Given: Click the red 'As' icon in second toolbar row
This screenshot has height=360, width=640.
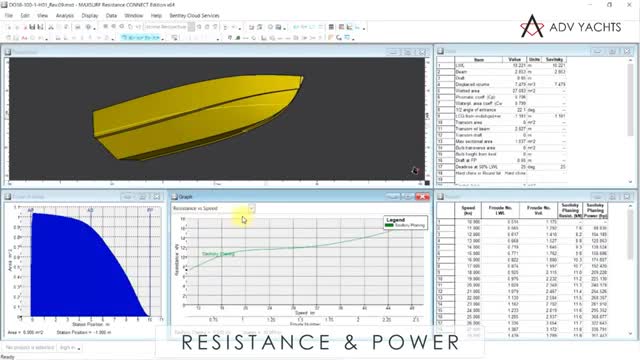Looking at the screenshot, I should click(24, 38).
